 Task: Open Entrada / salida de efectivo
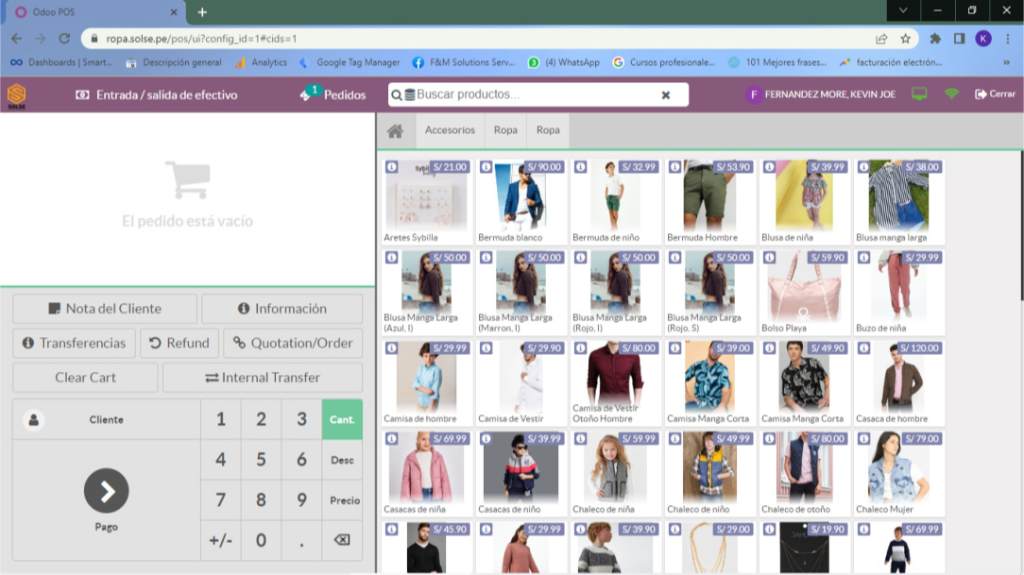pos(156,95)
